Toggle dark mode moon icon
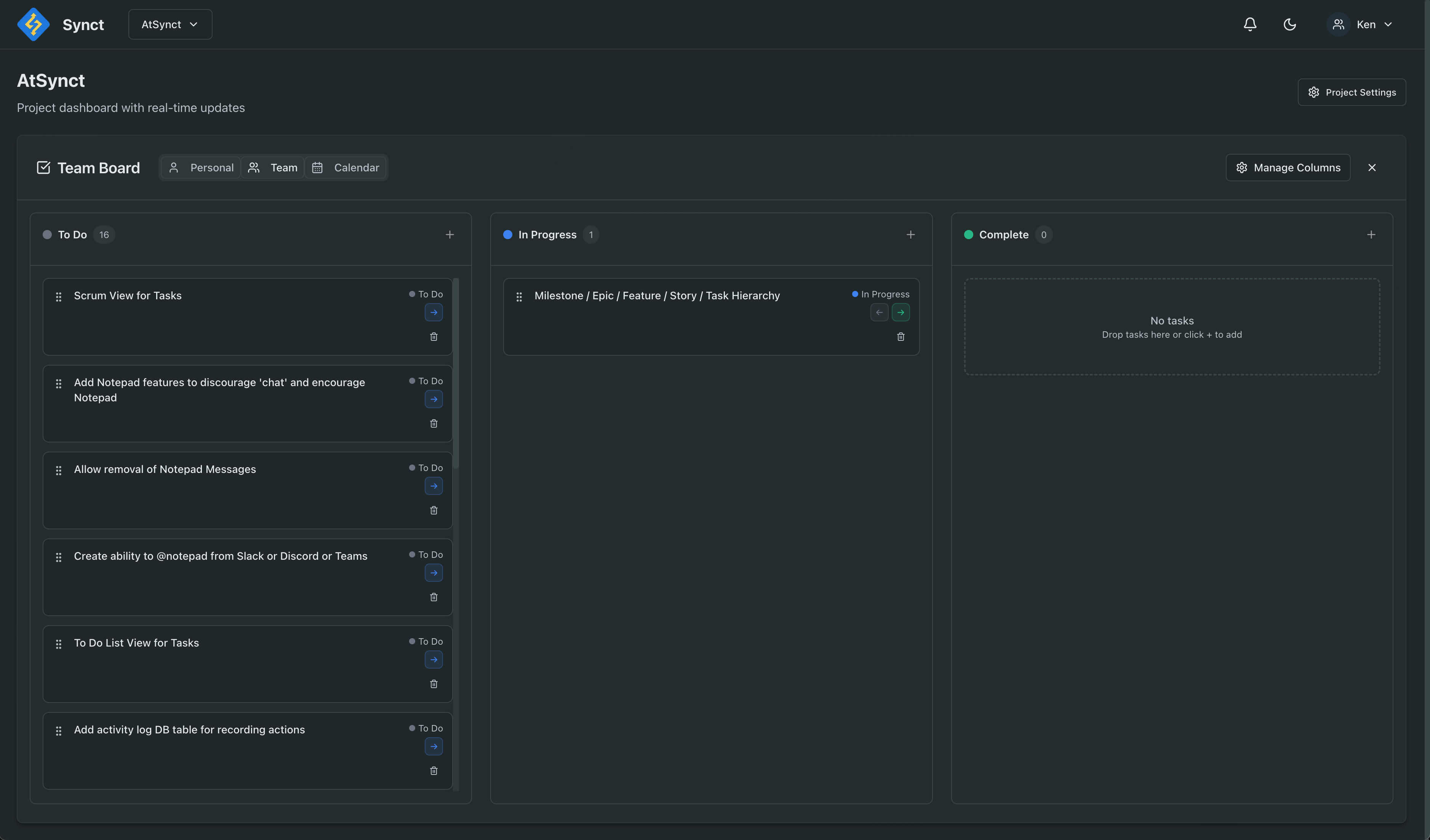The height and width of the screenshot is (840, 1430). (x=1290, y=24)
